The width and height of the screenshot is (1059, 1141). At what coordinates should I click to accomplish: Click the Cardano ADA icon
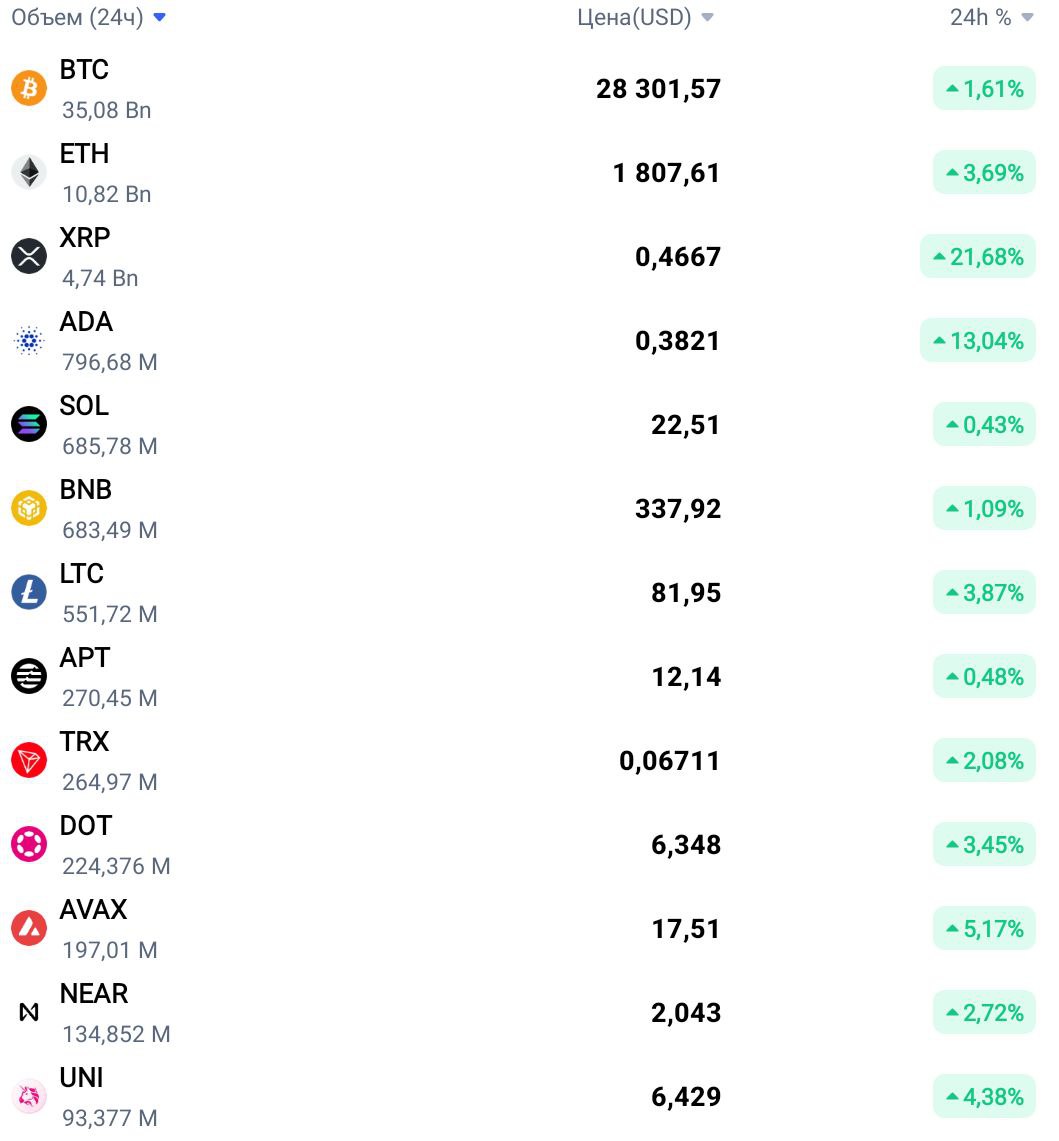pyautogui.click(x=29, y=340)
